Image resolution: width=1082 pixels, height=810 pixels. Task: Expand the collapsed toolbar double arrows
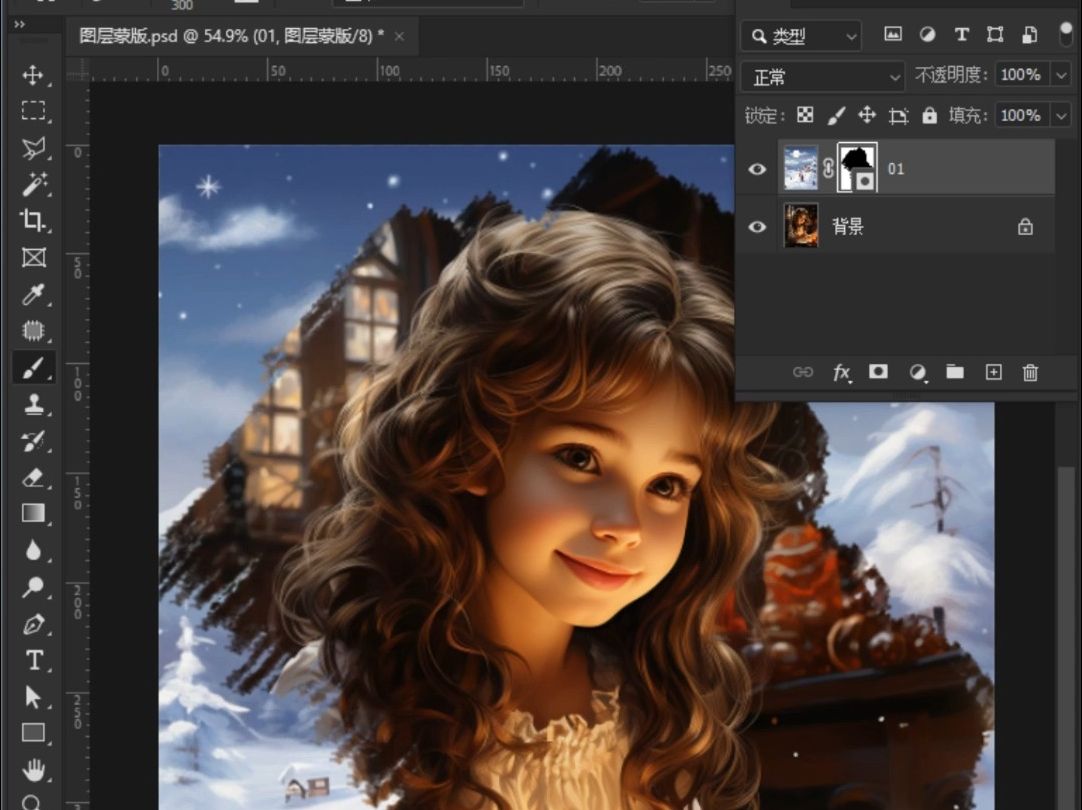click(19, 24)
